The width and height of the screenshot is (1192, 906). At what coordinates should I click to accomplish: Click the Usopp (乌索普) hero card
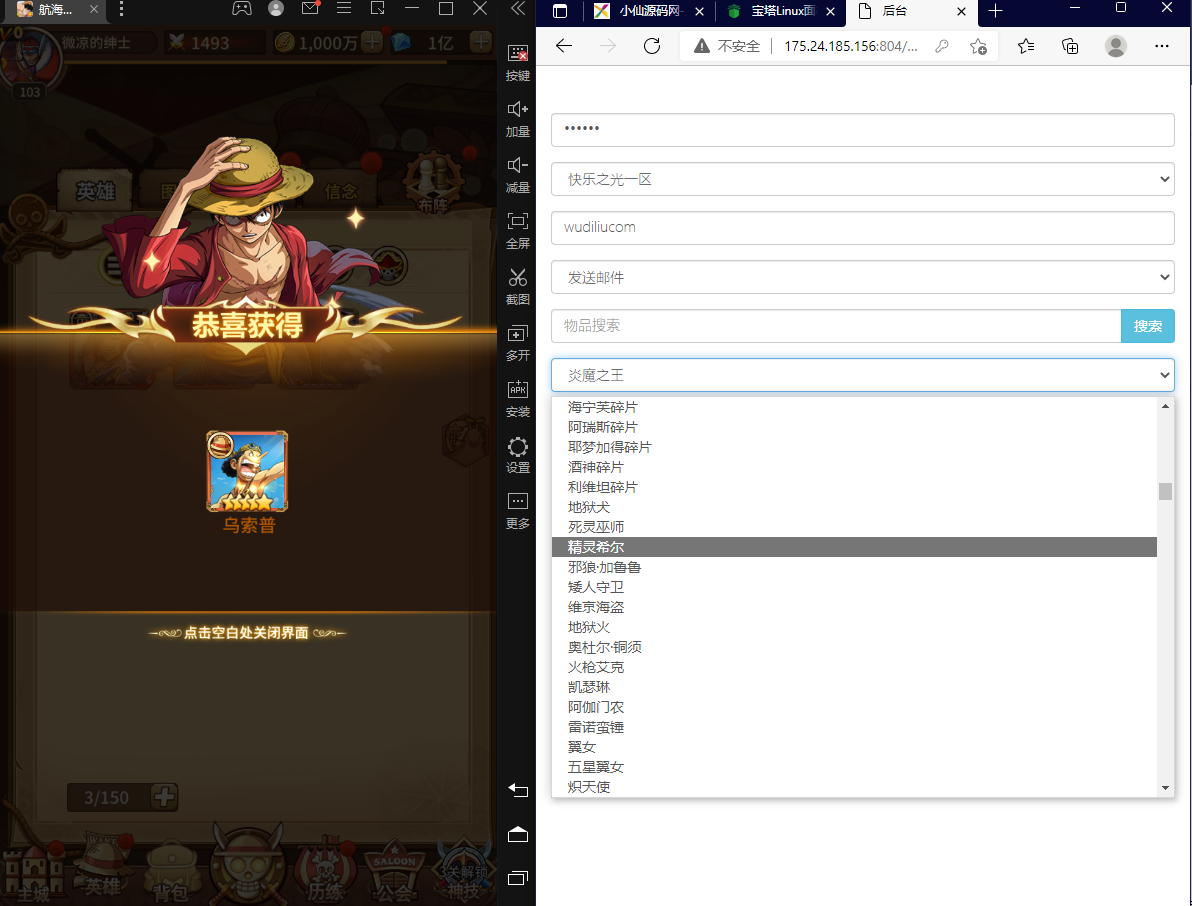247,471
